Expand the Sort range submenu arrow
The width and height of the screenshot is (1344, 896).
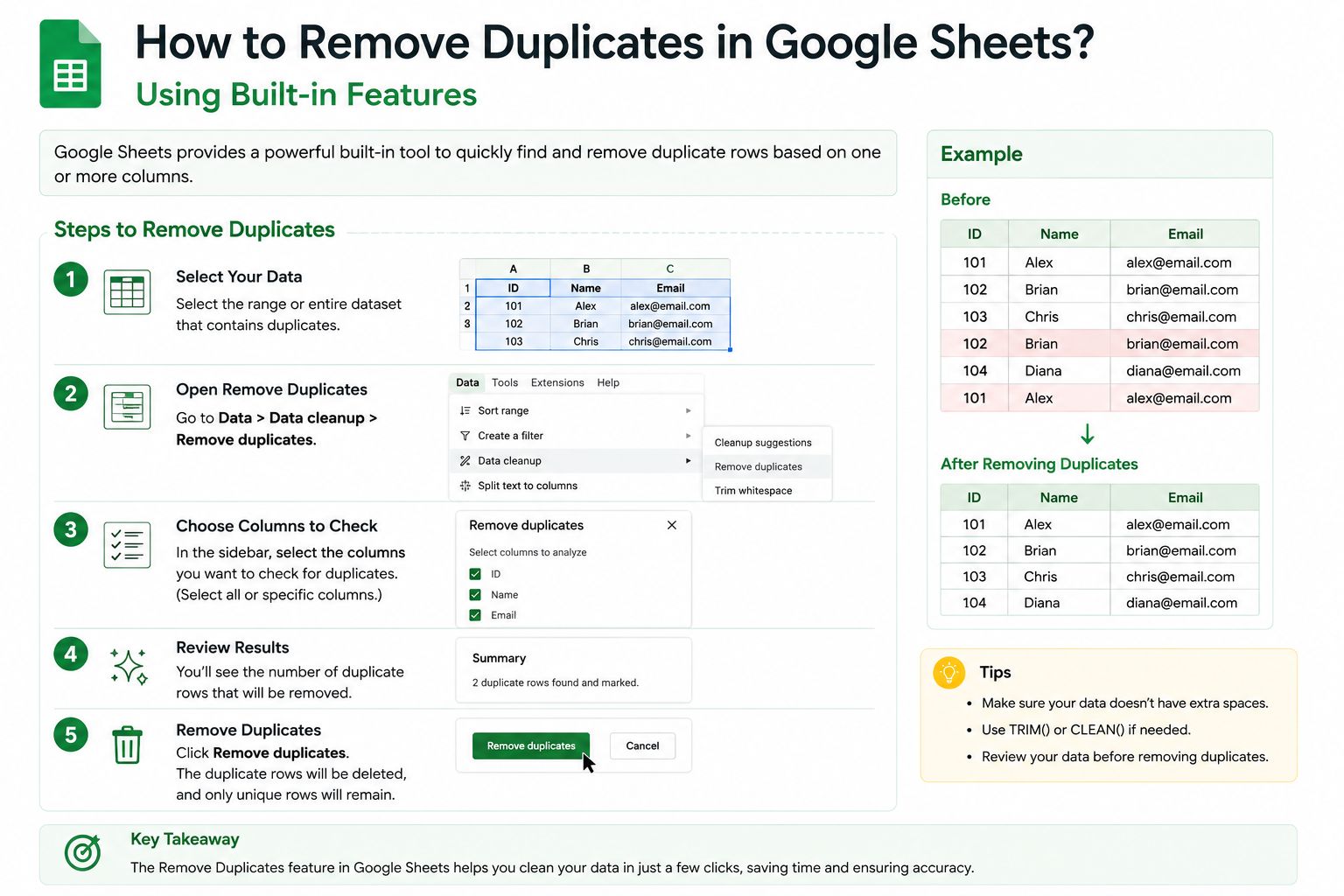[689, 410]
